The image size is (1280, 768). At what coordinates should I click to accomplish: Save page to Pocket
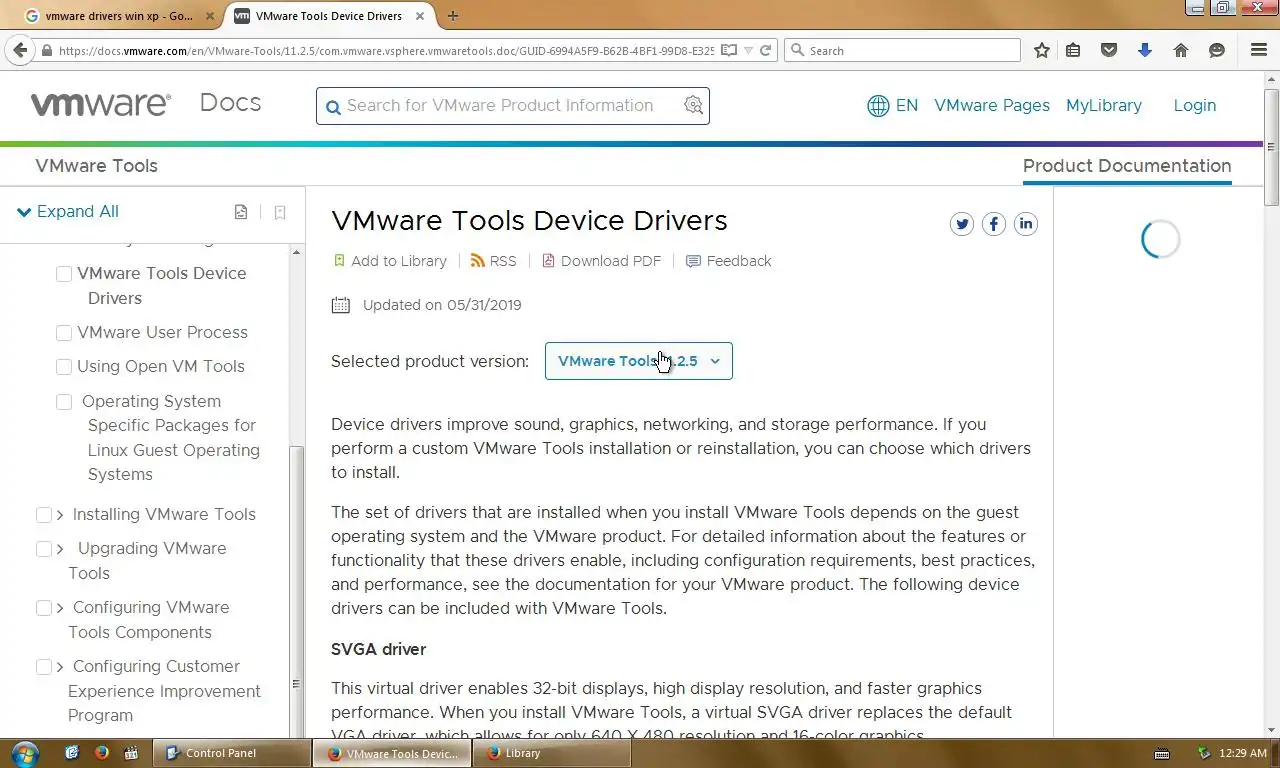(x=1109, y=50)
